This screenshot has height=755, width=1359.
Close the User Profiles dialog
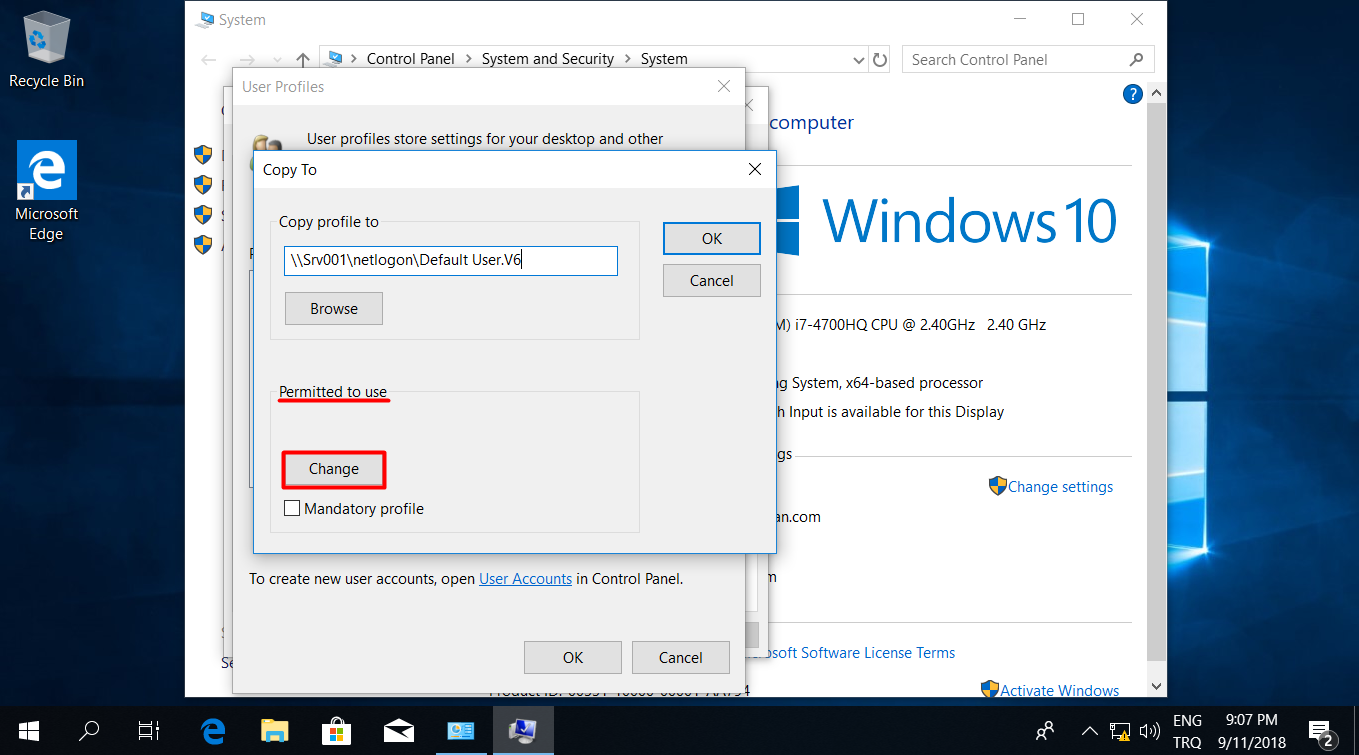click(724, 87)
